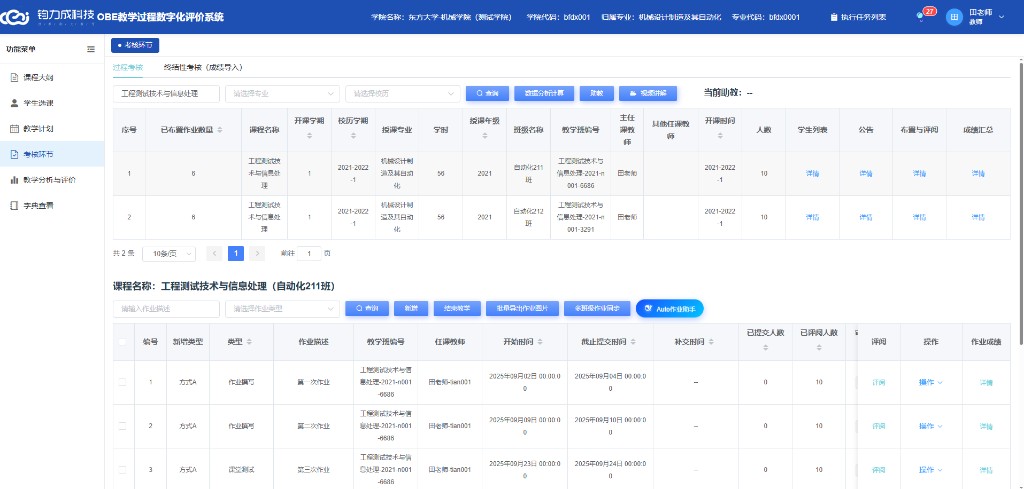
Task: Launch the Auto作业助手 button
Action: click(x=669, y=308)
